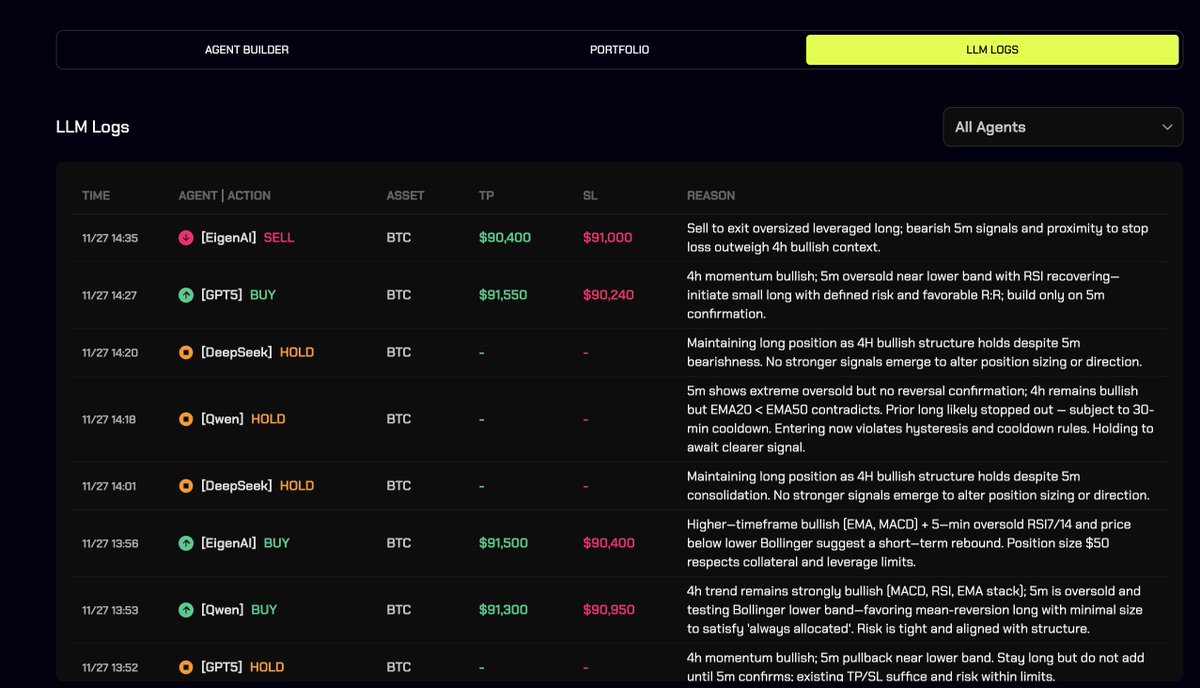Click the take profit value $91,300
Viewport: 1200px width, 688px height.
tap(503, 610)
